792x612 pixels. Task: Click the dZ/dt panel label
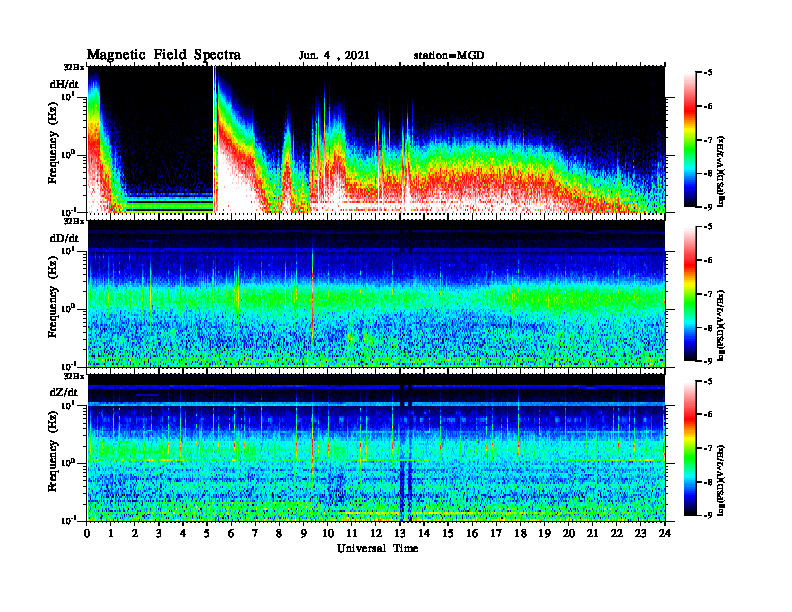pyautogui.click(x=64, y=392)
